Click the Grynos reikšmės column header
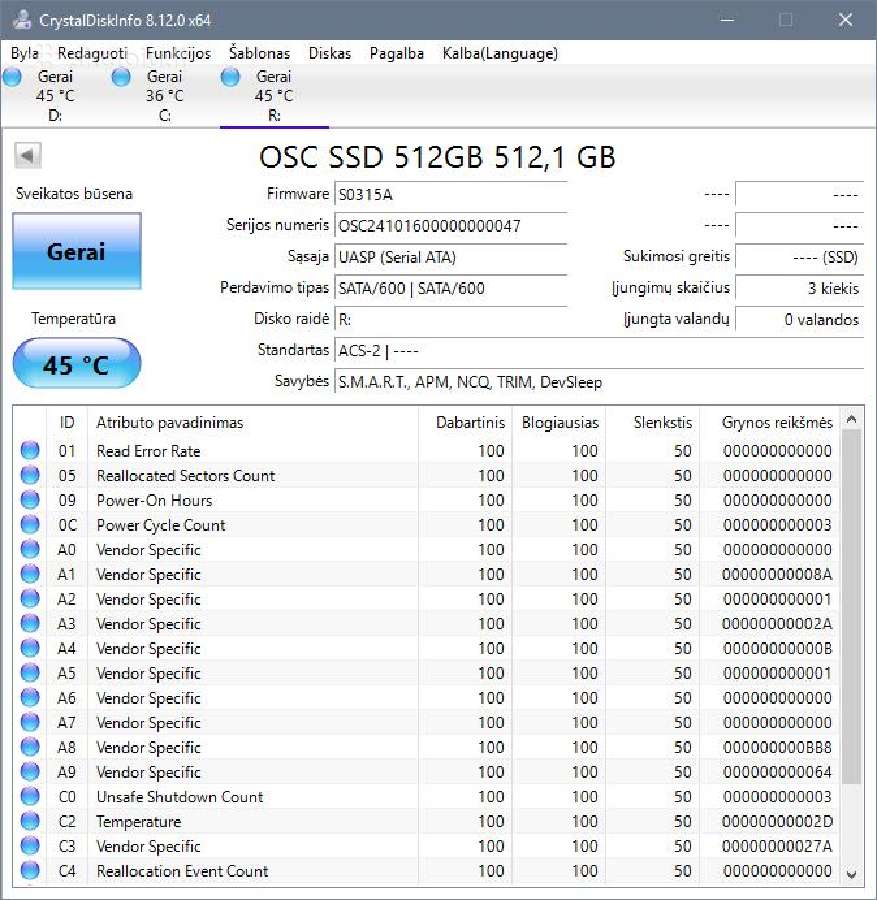 (777, 422)
